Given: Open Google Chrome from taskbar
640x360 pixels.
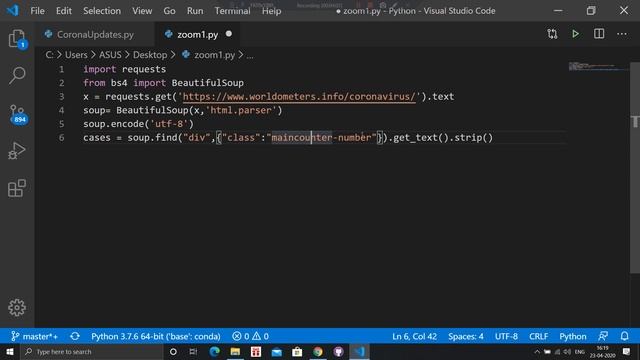Looking at the screenshot, I should 318,351.
